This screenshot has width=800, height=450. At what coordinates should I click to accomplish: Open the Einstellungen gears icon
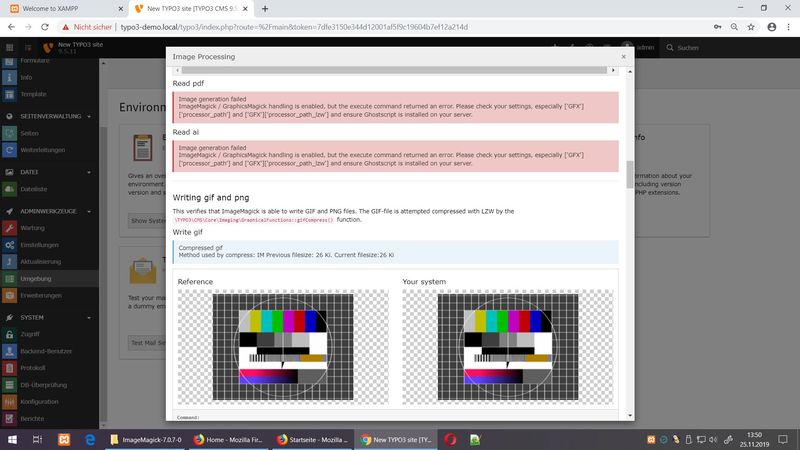(9, 245)
